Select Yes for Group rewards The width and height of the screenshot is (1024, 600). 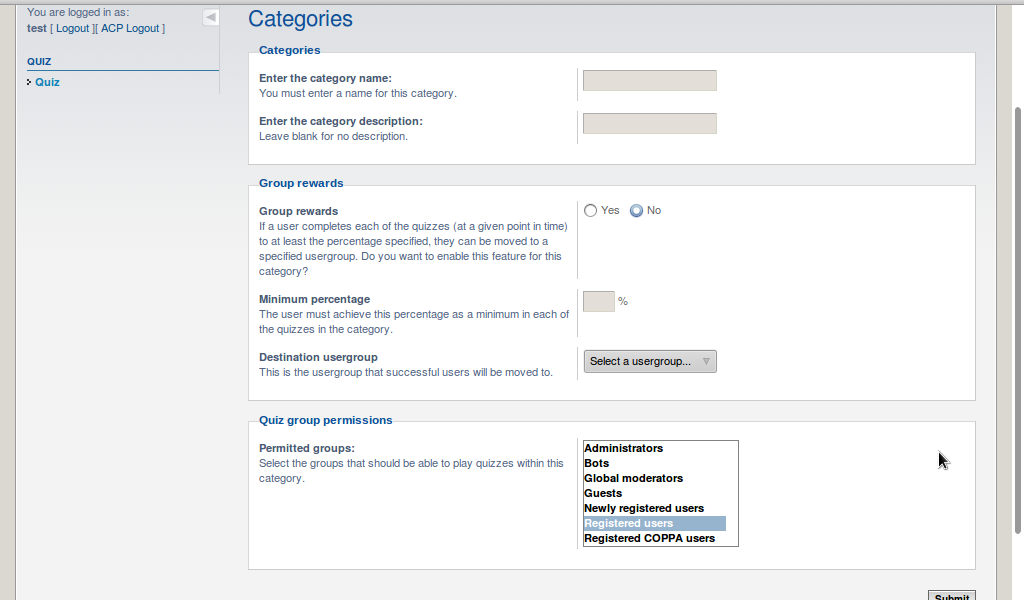pos(591,211)
